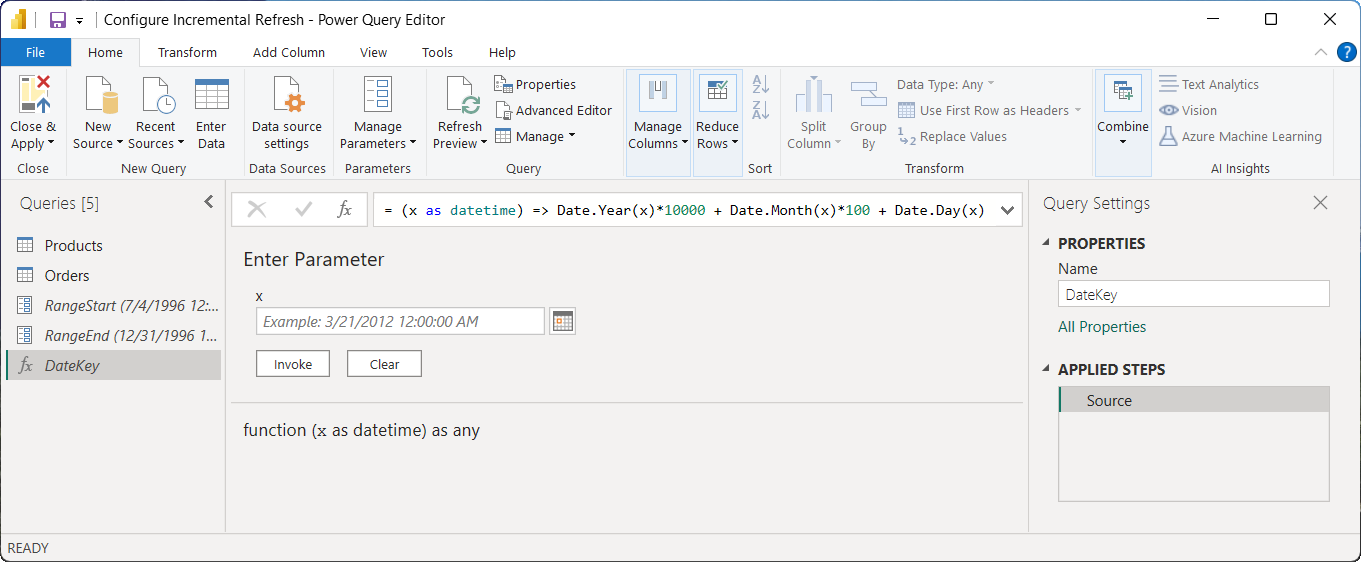Screen dimensions: 1361x562
Task: Click the save icon in title bar
Action: [x=58, y=20]
